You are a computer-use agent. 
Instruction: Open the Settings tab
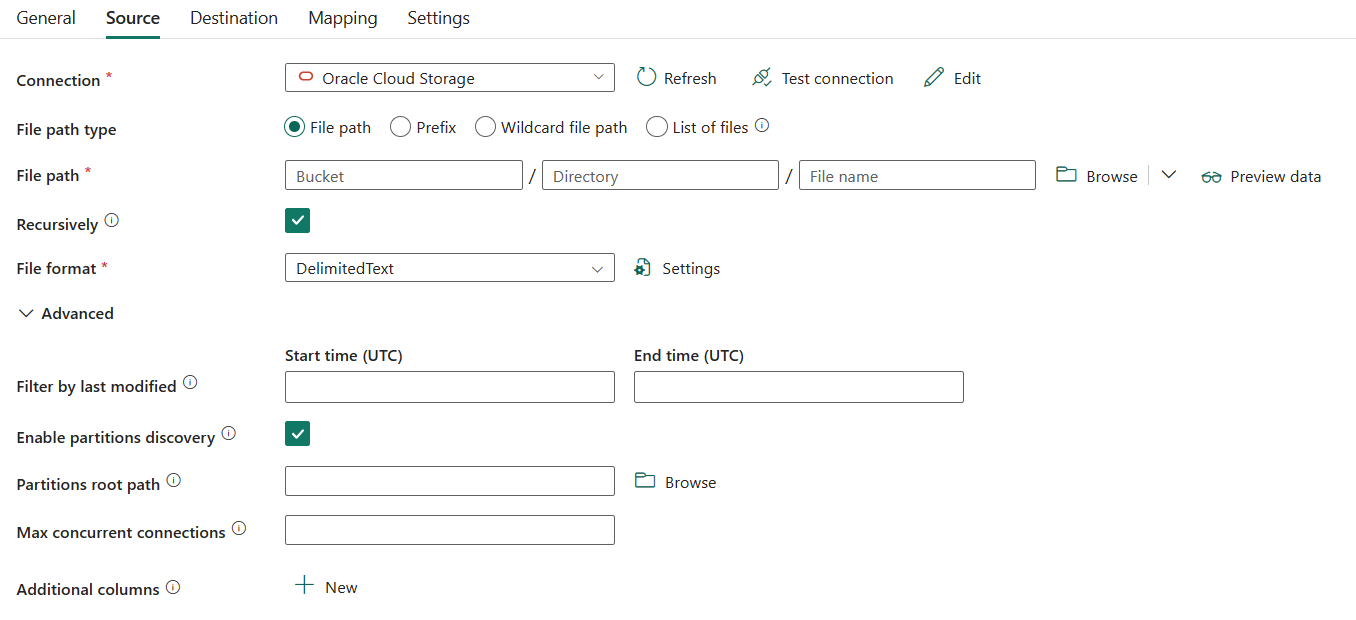click(x=439, y=18)
